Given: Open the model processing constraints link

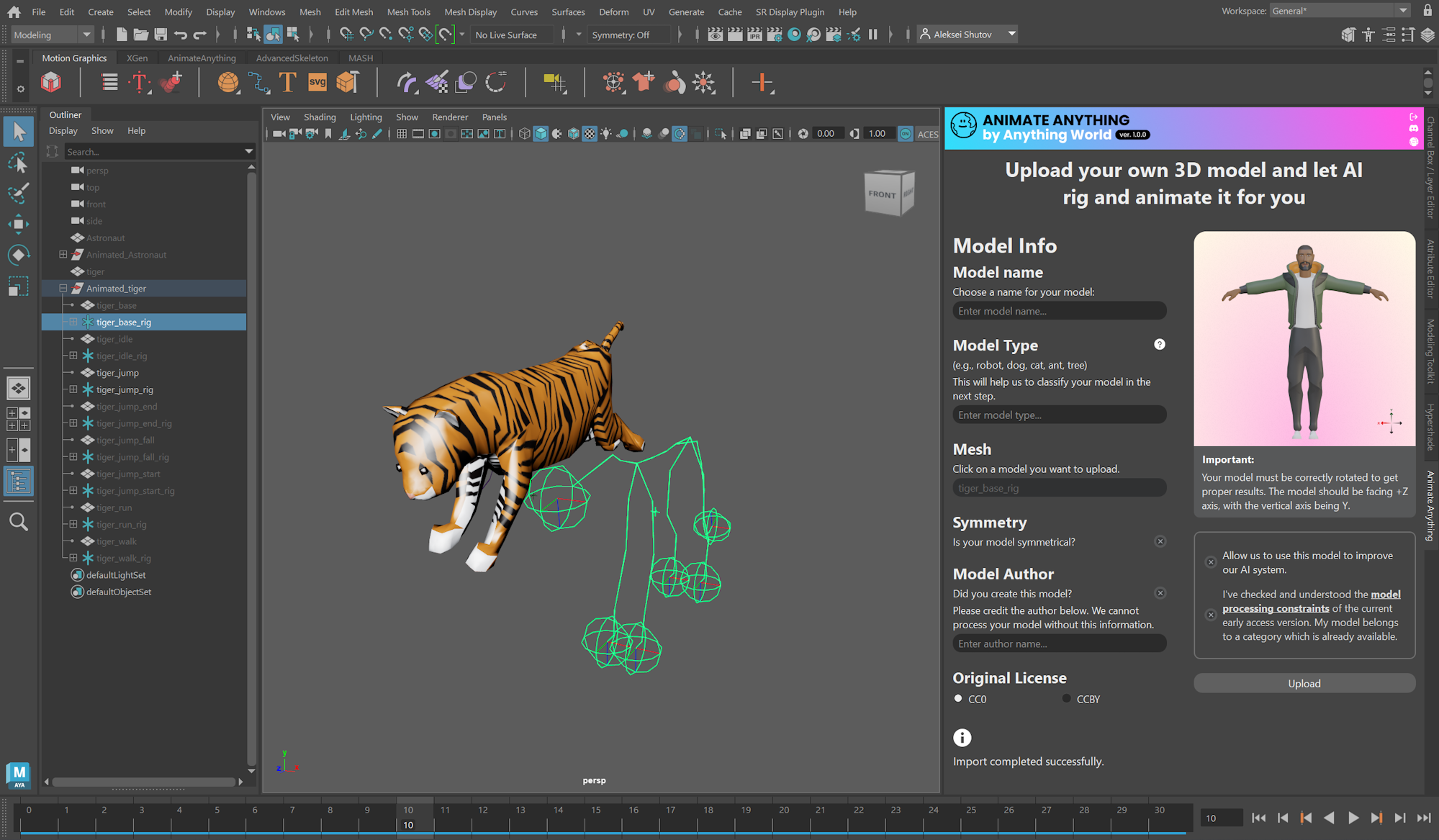Looking at the screenshot, I should tap(1276, 608).
